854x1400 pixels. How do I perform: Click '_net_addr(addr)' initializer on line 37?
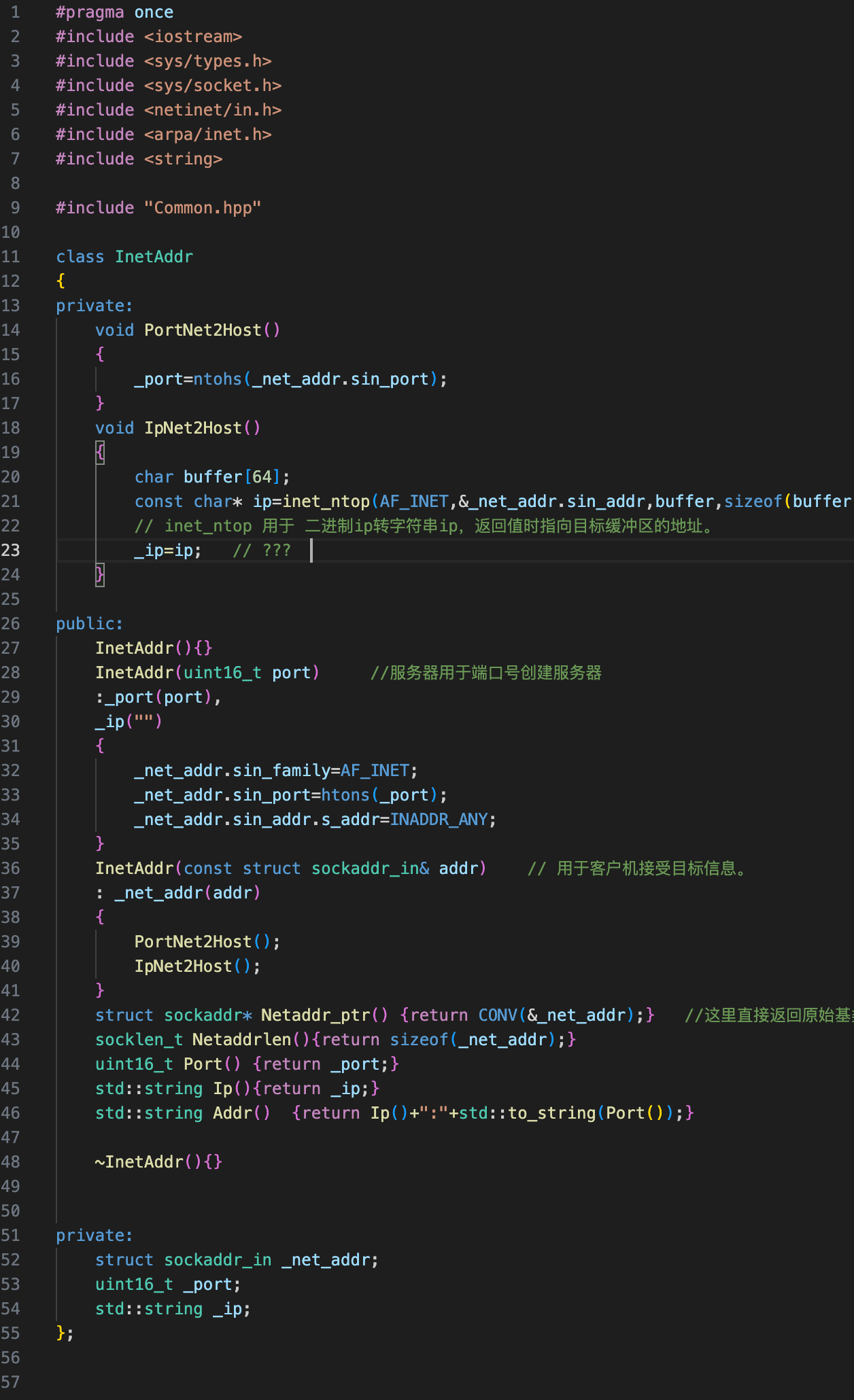point(188,893)
